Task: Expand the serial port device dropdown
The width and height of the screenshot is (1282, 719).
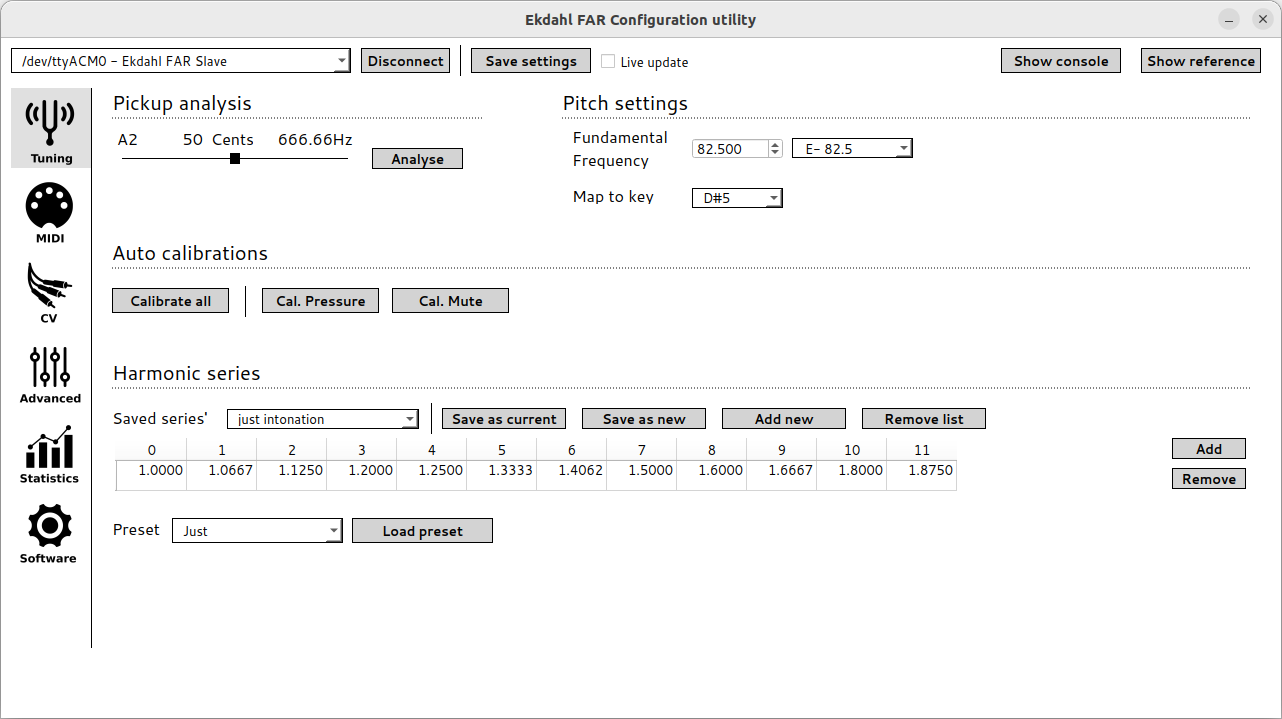Action: click(181, 61)
